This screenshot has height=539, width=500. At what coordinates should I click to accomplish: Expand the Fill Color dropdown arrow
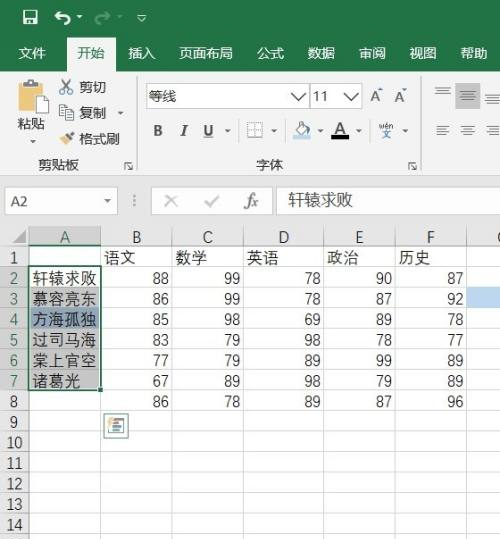pyautogui.click(x=320, y=131)
